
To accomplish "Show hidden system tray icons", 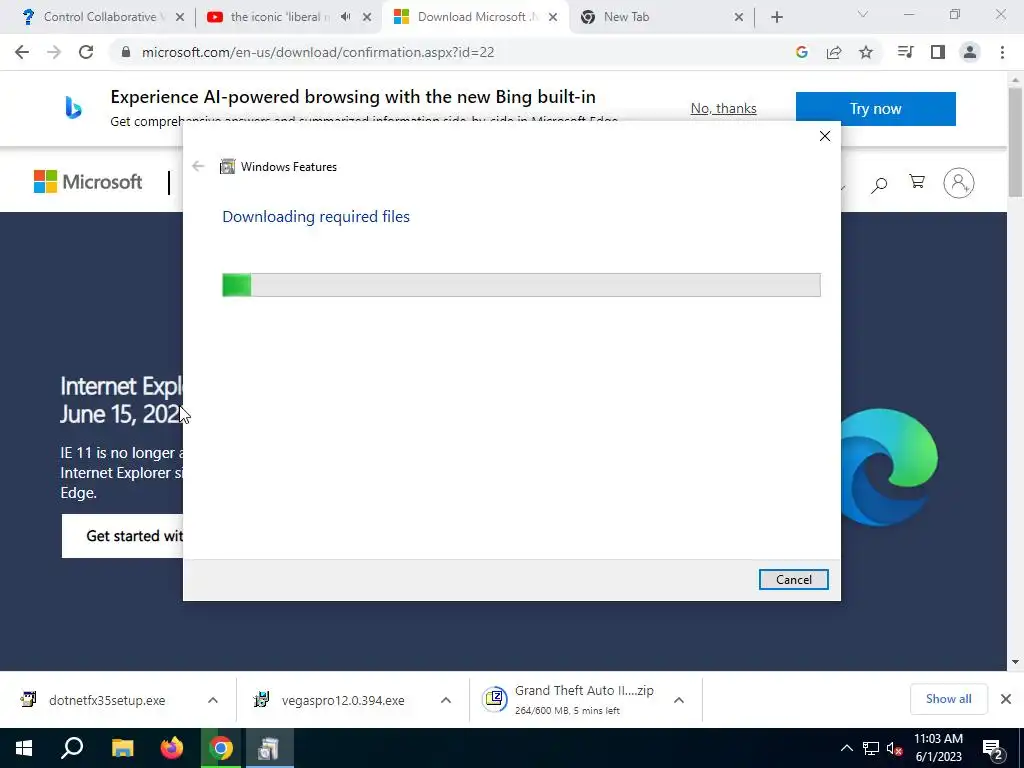I will point(846,748).
